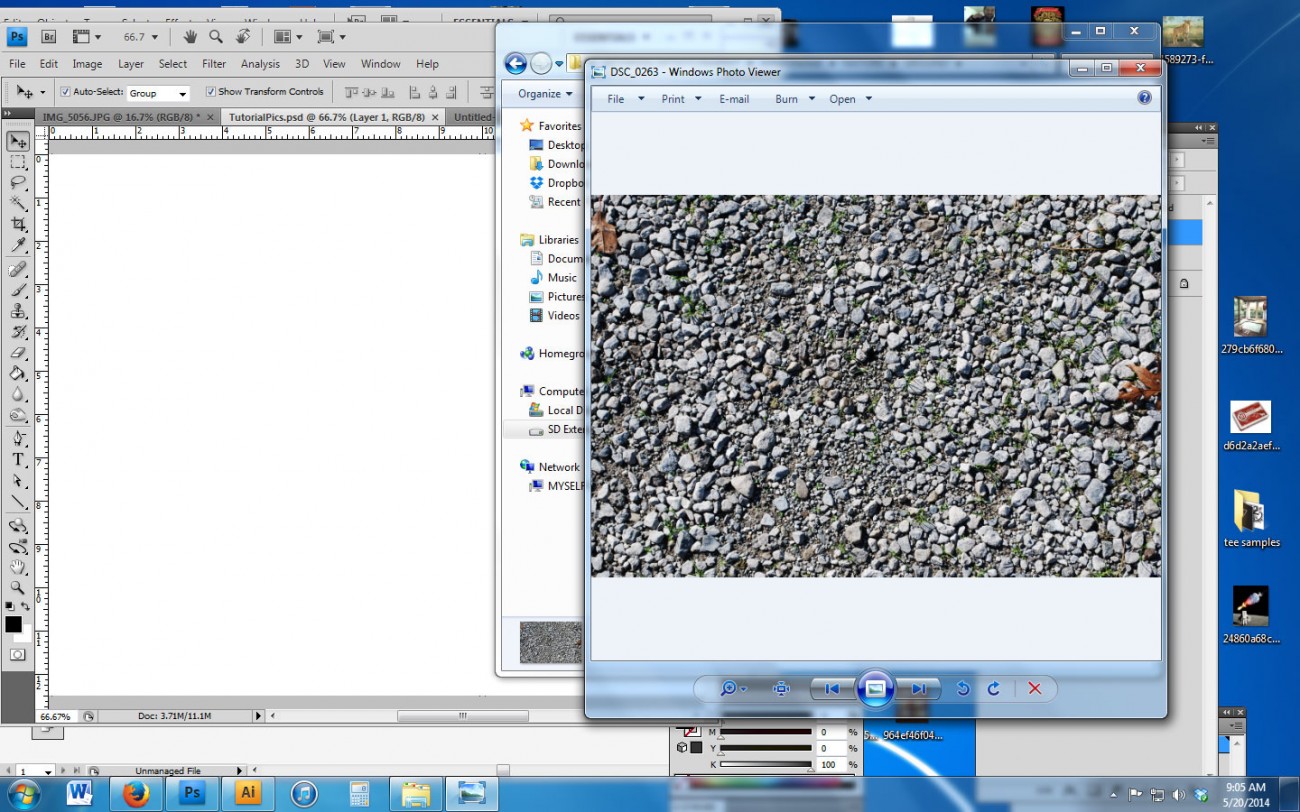Click E-mail in Photo Viewer toolbar
Image resolution: width=1300 pixels, height=812 pixels.
click(734, 99)
